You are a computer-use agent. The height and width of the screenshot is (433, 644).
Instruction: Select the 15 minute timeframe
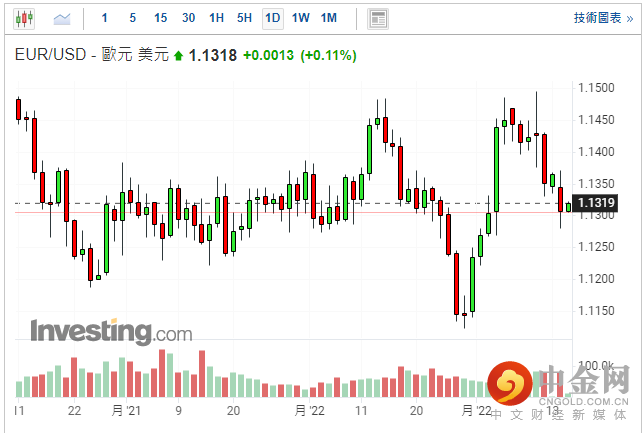click(161, 18)
